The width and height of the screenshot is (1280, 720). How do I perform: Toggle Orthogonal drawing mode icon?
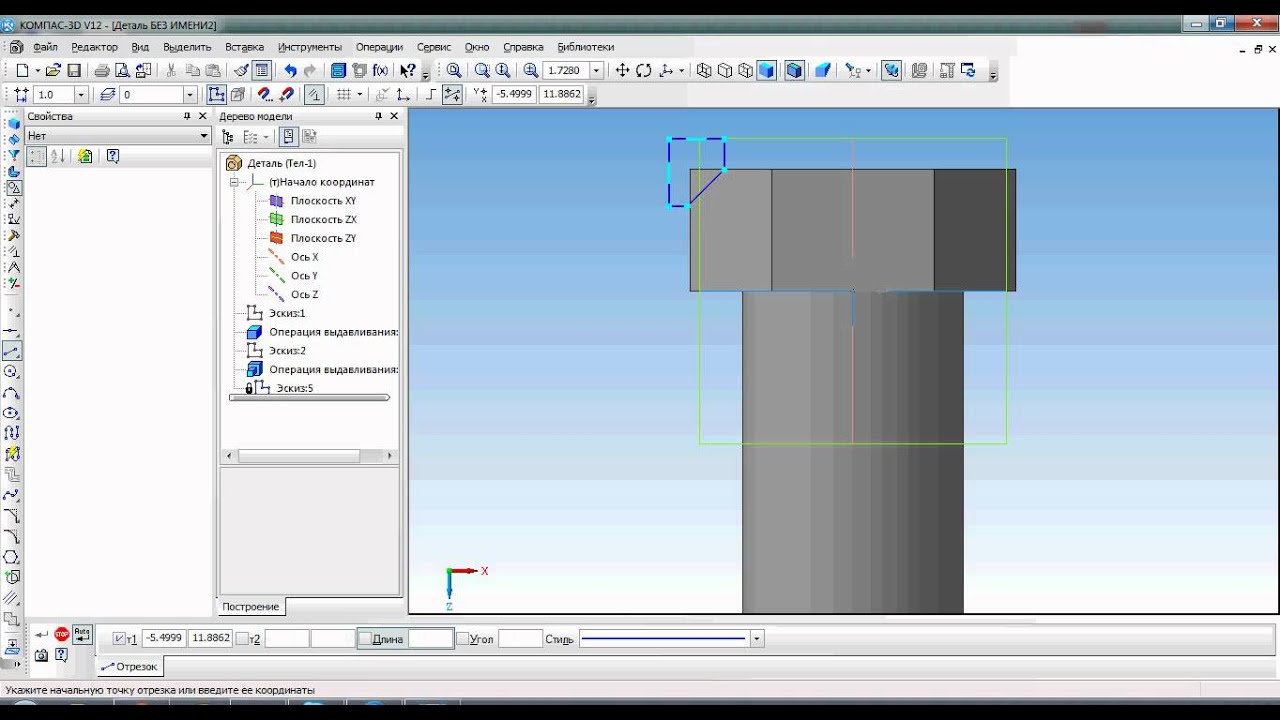coord(431,94)
